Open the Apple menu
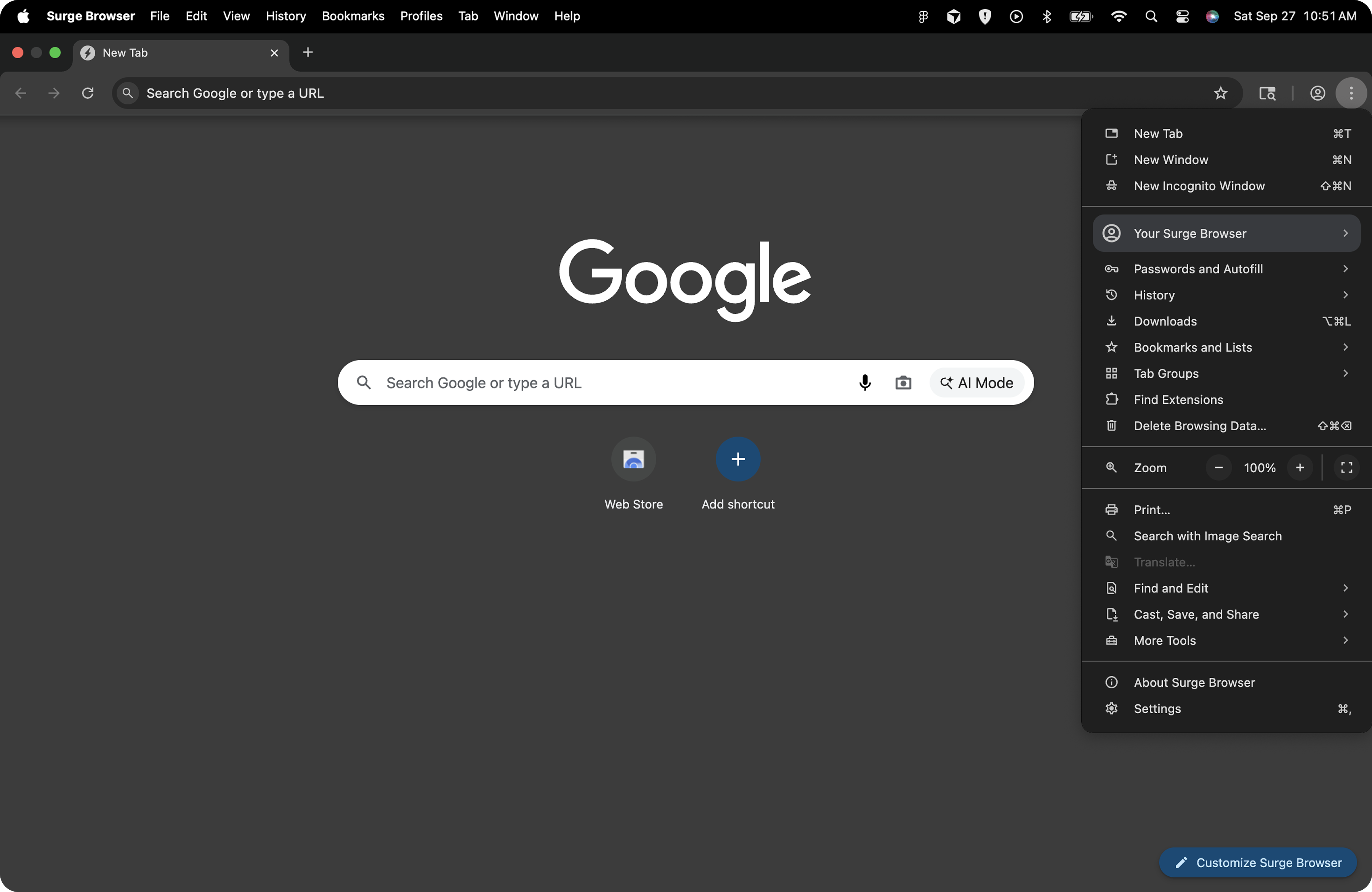 [x=23, y=16]
